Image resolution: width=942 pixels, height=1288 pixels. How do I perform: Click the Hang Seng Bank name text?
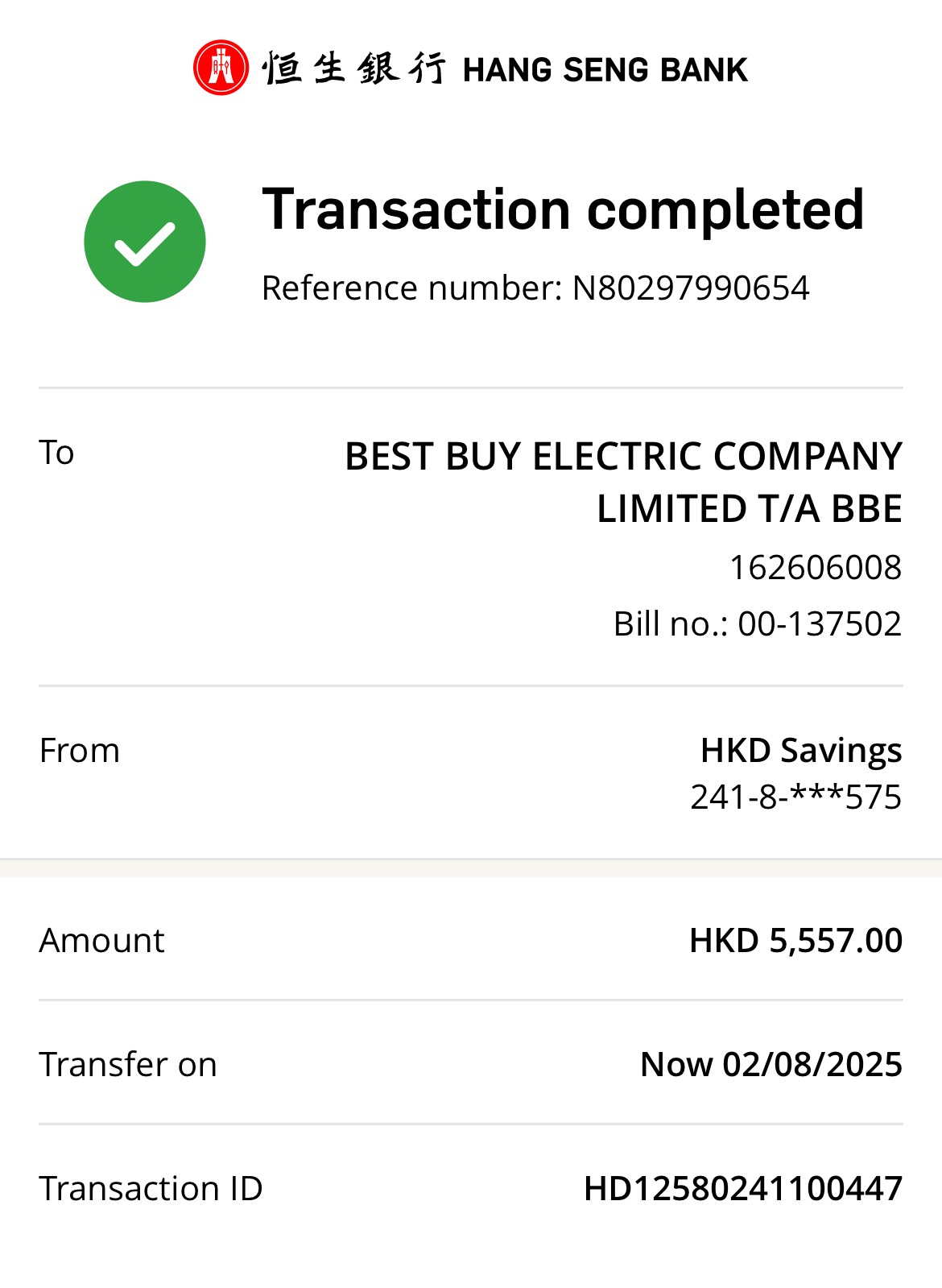point(605,70)
